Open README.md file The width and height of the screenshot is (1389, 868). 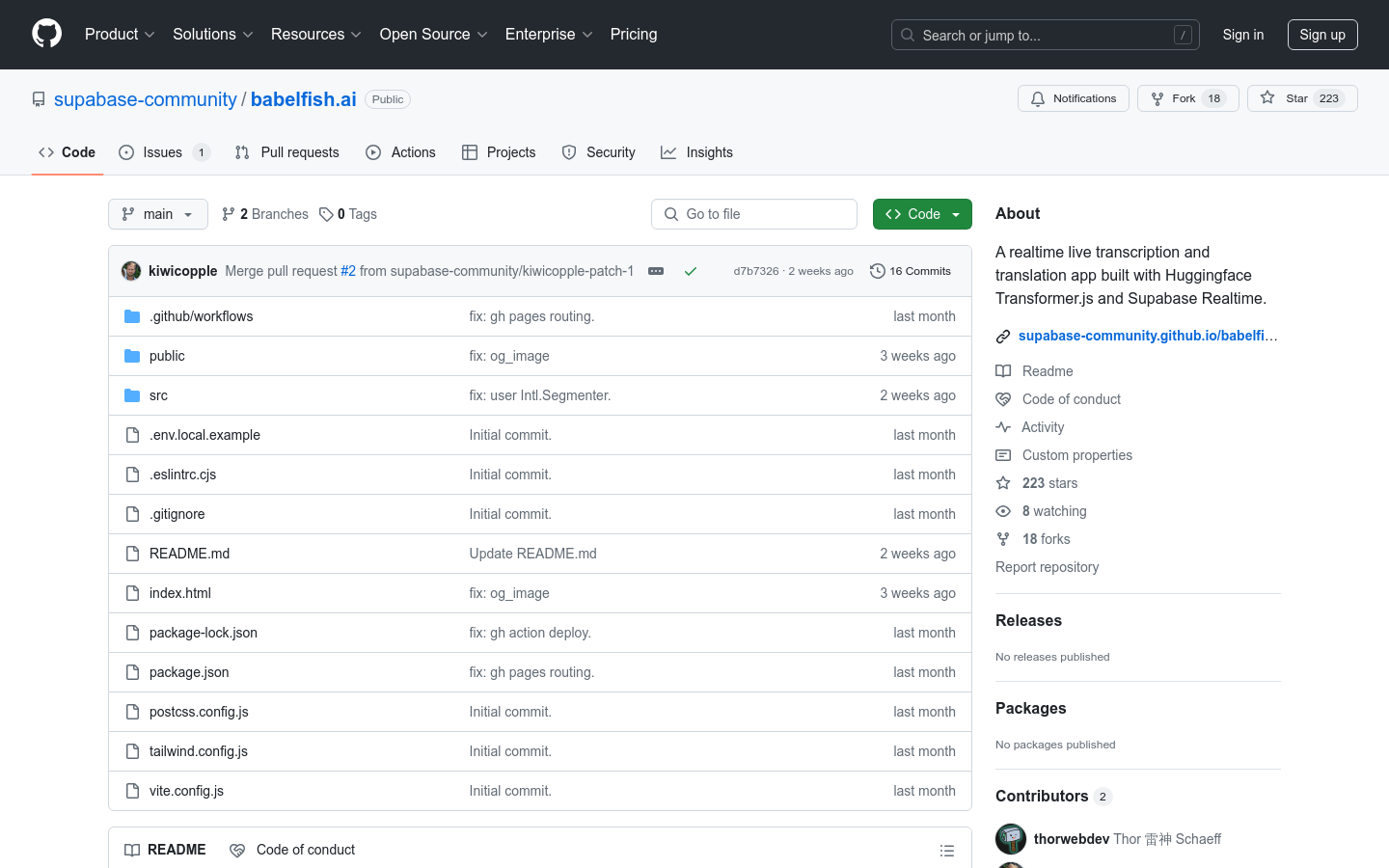pyautogui.click(x=189, y=554)
